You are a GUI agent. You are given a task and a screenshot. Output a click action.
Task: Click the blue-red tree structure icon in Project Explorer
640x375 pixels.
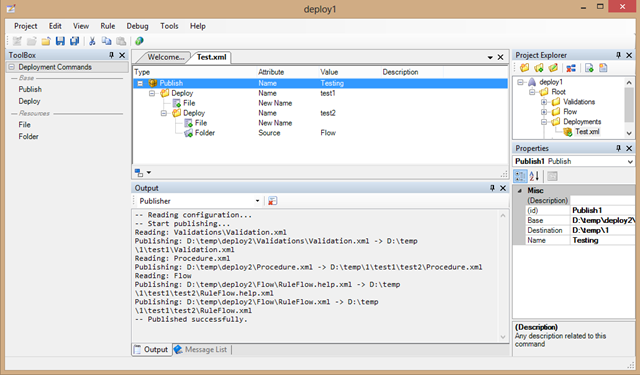(x=571, y=68)
